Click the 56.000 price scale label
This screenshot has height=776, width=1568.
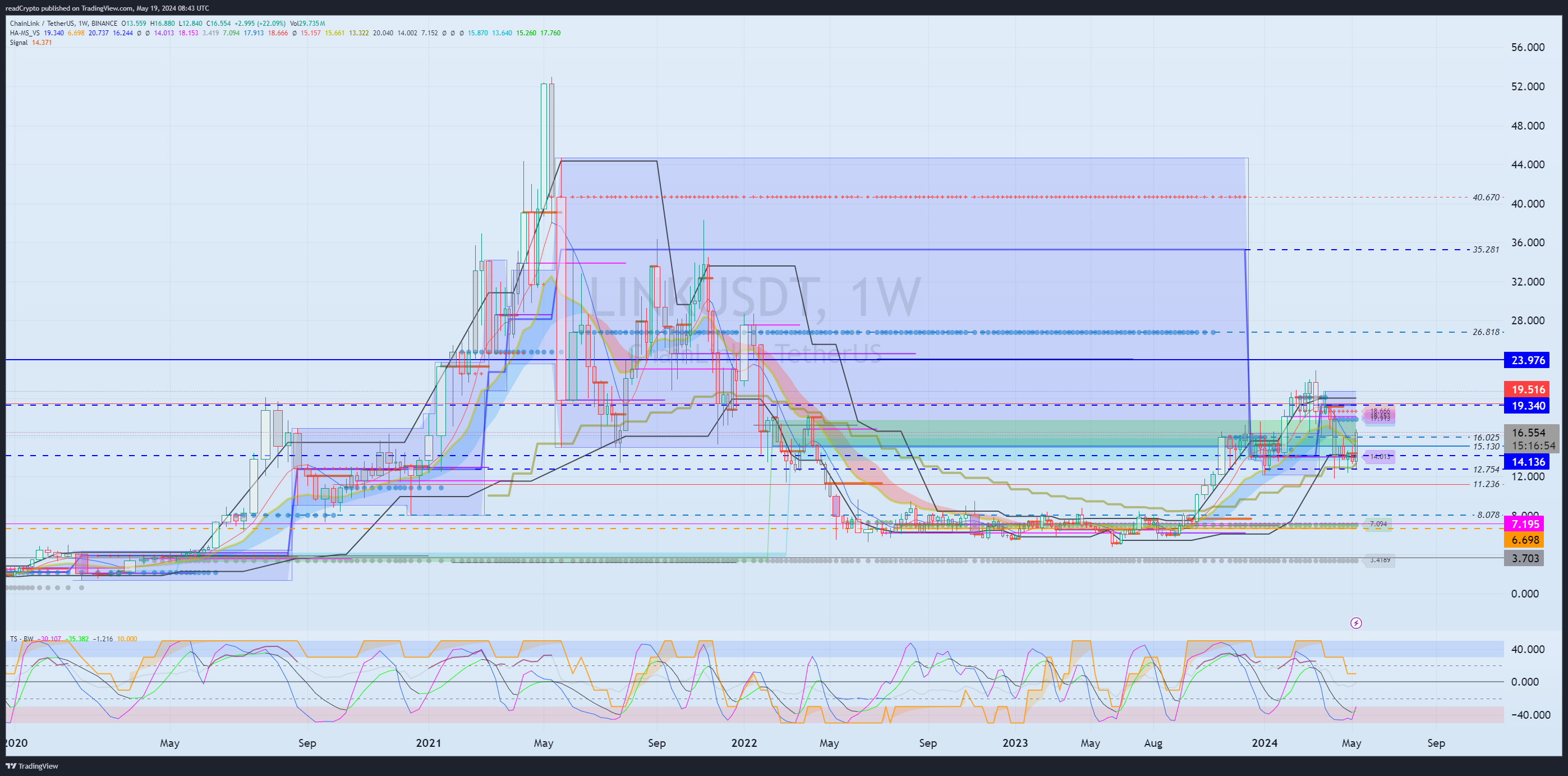[x=1528, y=48]
